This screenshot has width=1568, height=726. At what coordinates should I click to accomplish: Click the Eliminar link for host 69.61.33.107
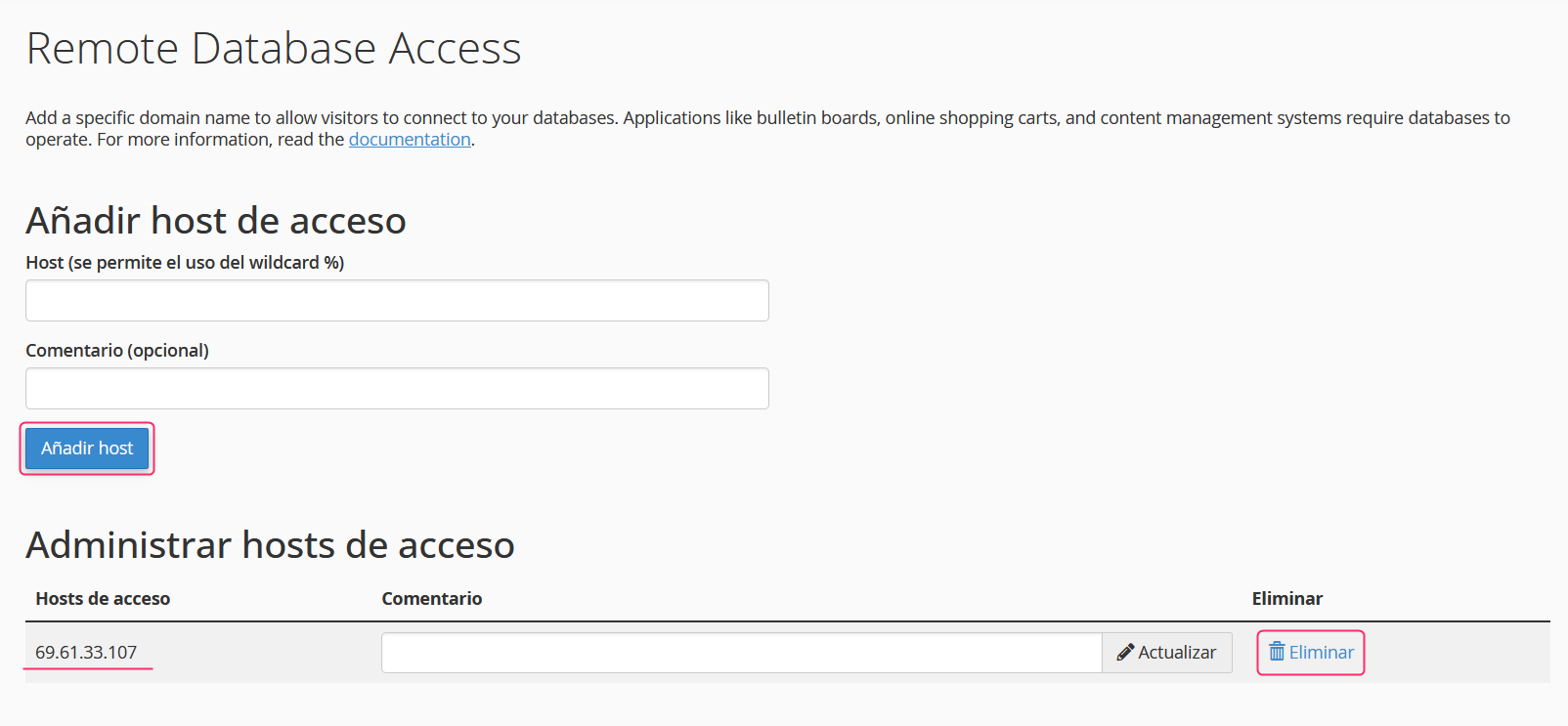[1321, 652]
